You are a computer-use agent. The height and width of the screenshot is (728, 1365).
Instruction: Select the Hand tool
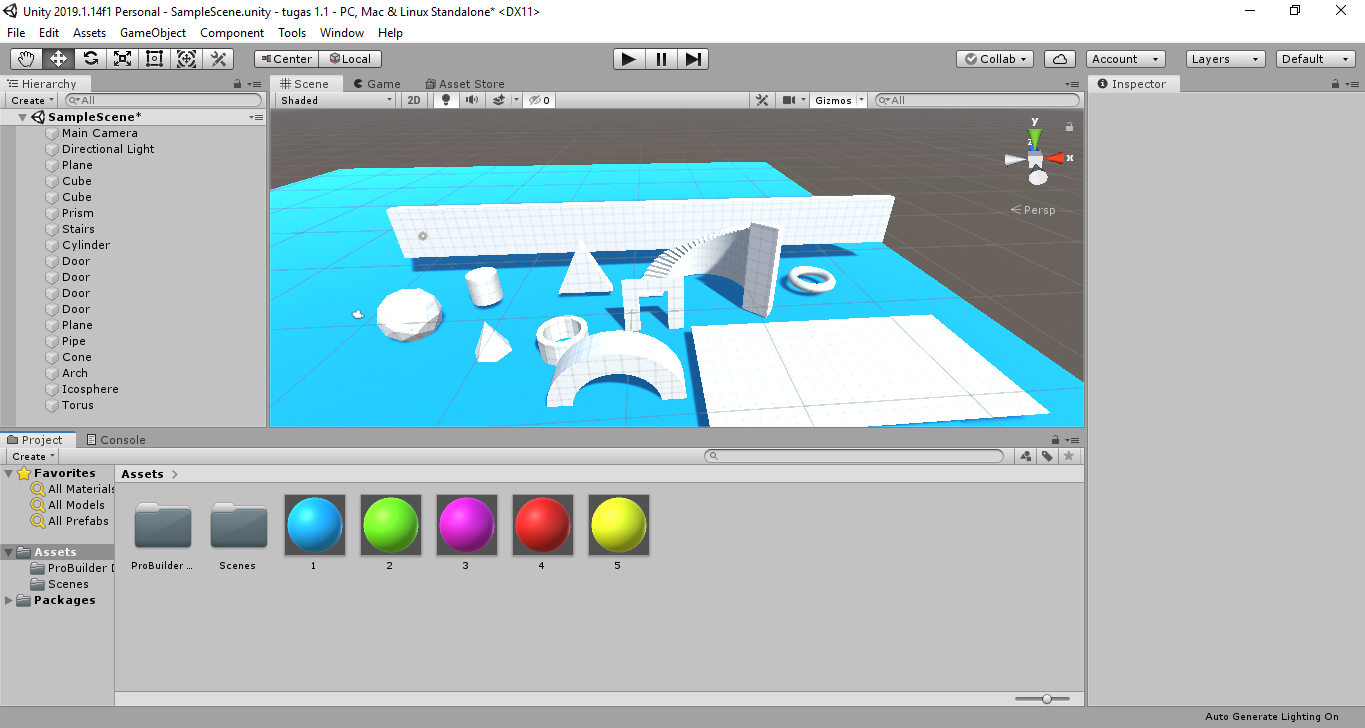point(25,58)
